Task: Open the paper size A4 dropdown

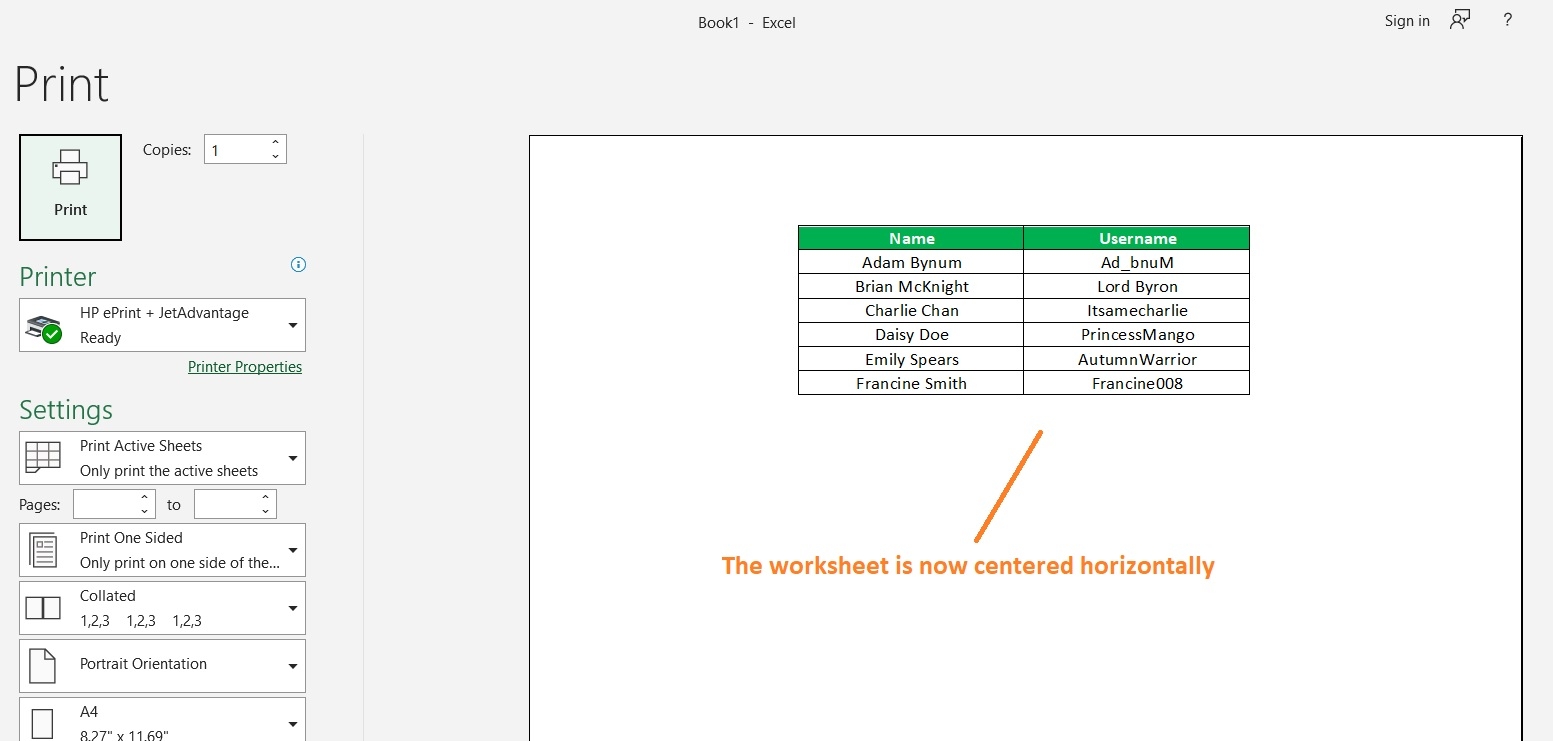Action: (292, 721)
